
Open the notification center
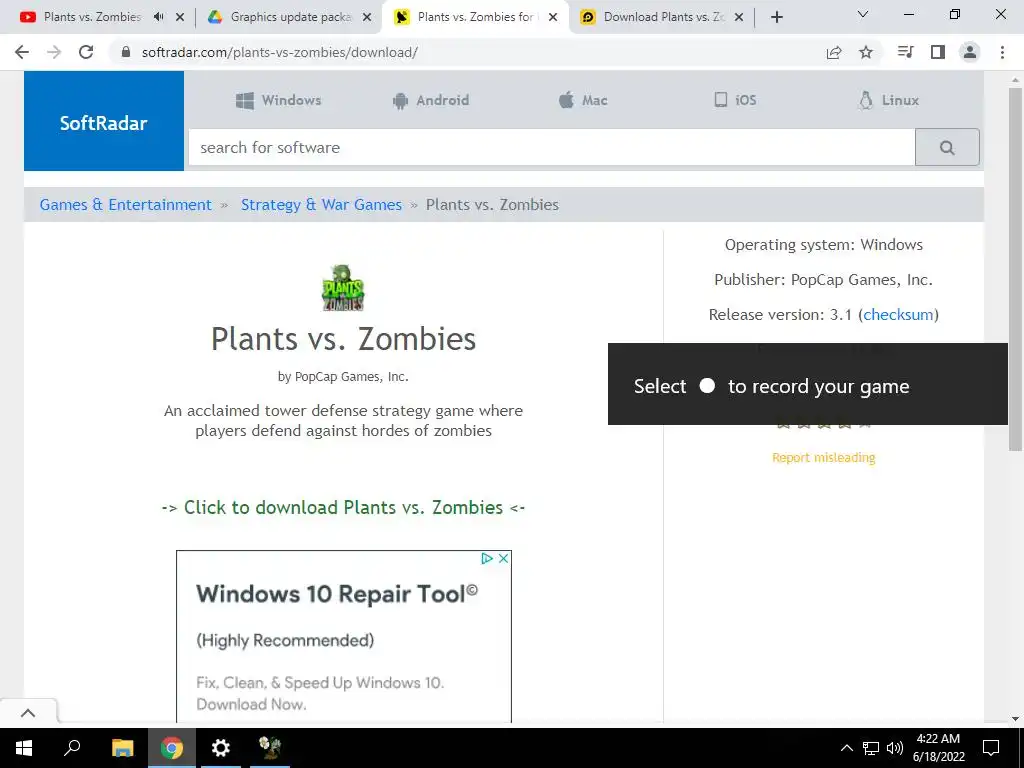pos(991,748)
